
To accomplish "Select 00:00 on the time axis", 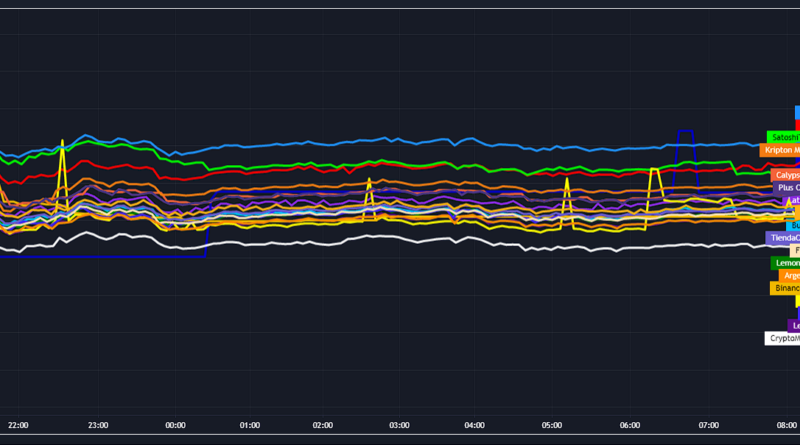I will tap(175, 425).
